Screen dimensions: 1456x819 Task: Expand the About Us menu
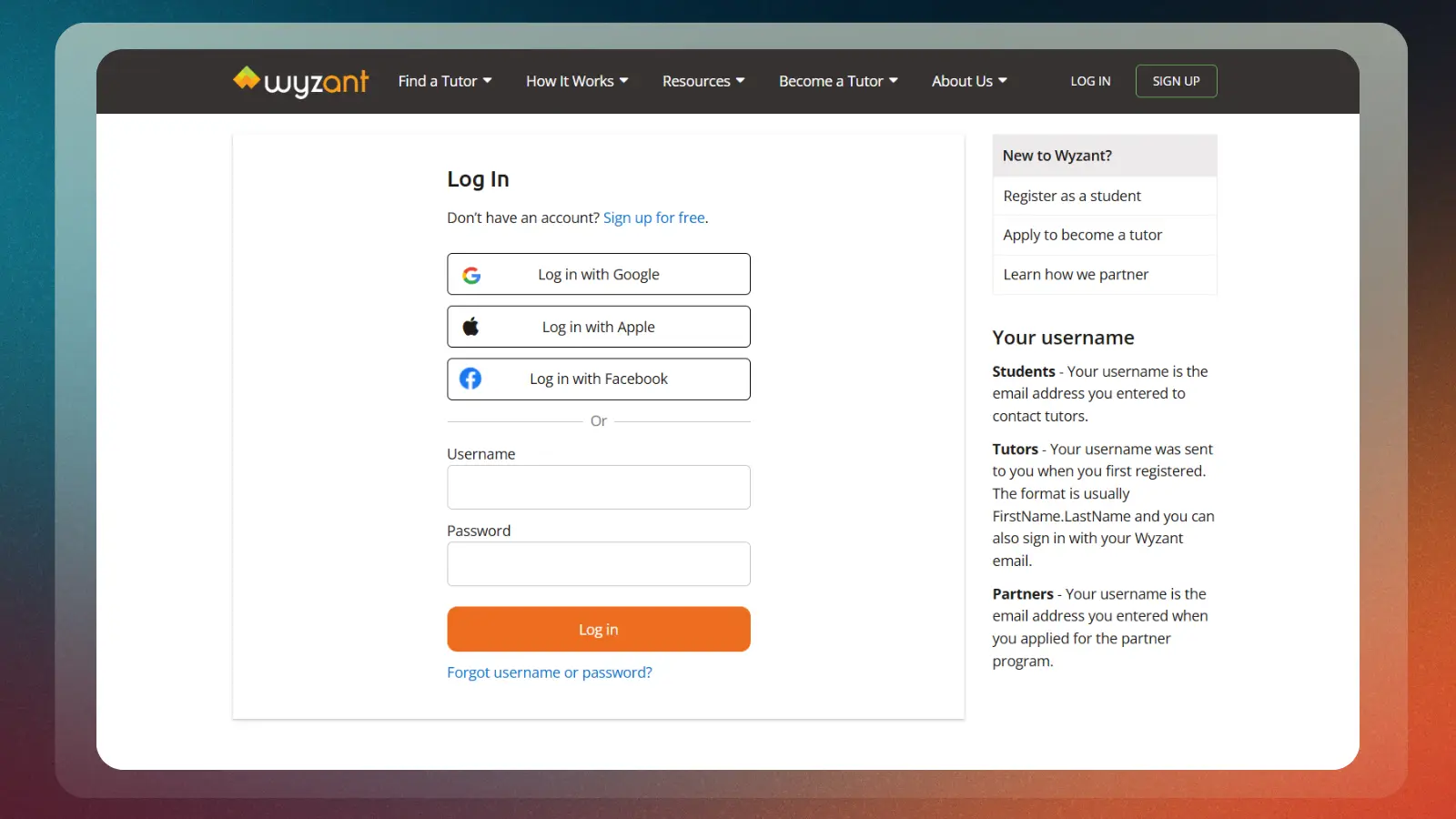pos(969,81)
